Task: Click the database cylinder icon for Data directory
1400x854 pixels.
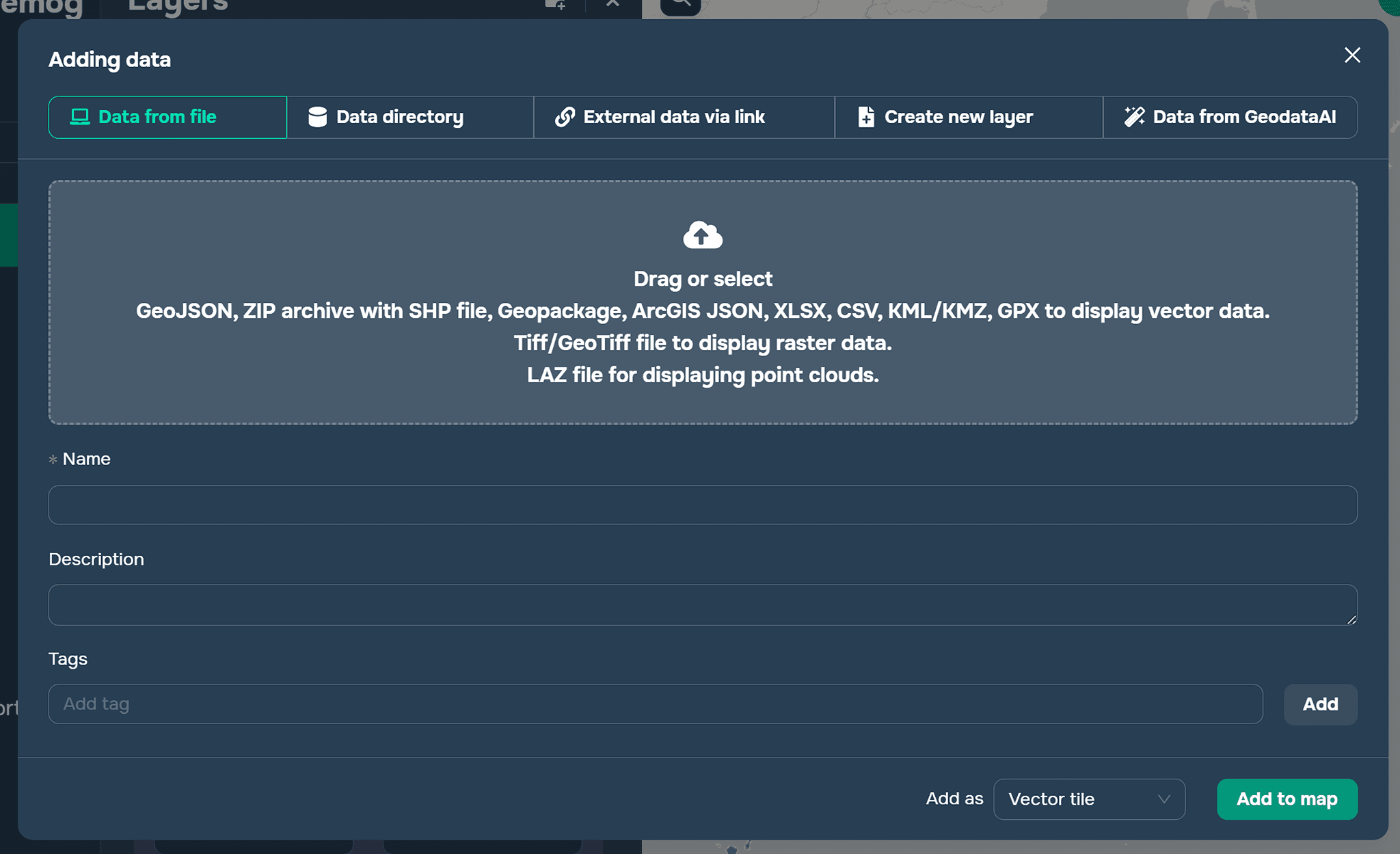Action: tap(317, 117)
